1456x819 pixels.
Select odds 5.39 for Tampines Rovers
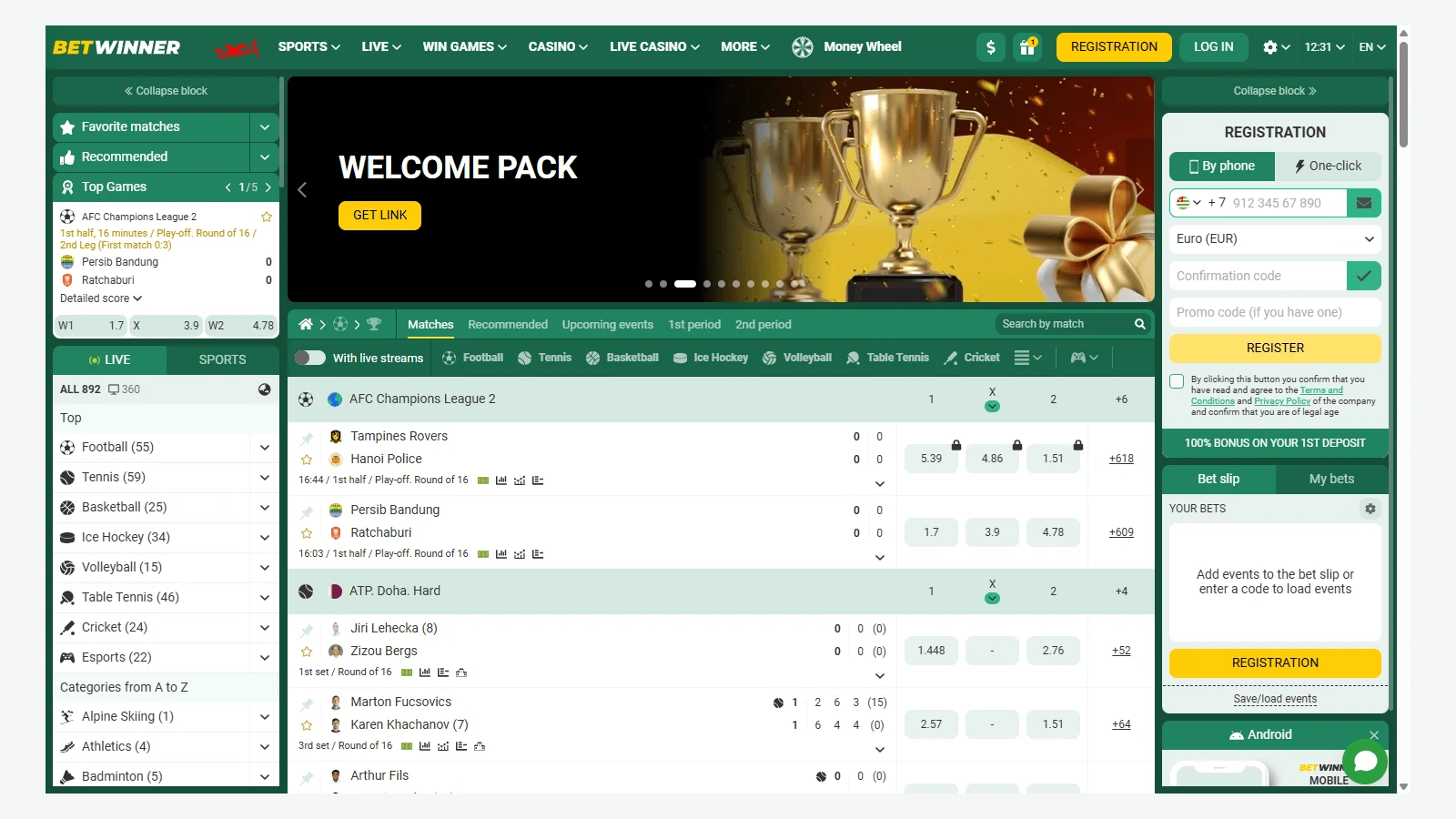click(931, 459)
